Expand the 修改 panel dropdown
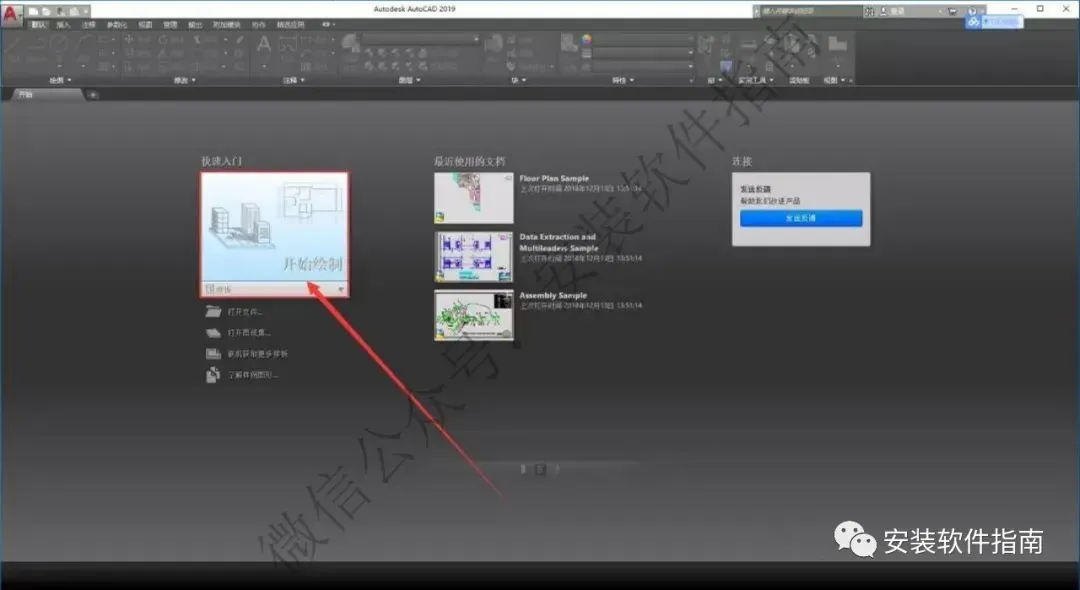 [x=185, y=81]
